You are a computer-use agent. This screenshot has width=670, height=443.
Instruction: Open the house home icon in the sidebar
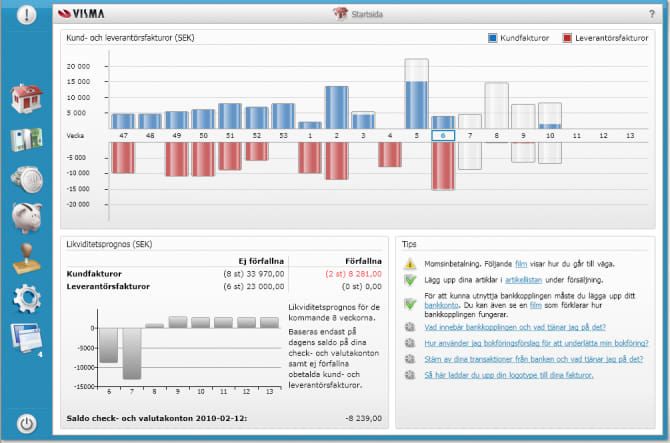pyautogui.click(x=26, y=99)
